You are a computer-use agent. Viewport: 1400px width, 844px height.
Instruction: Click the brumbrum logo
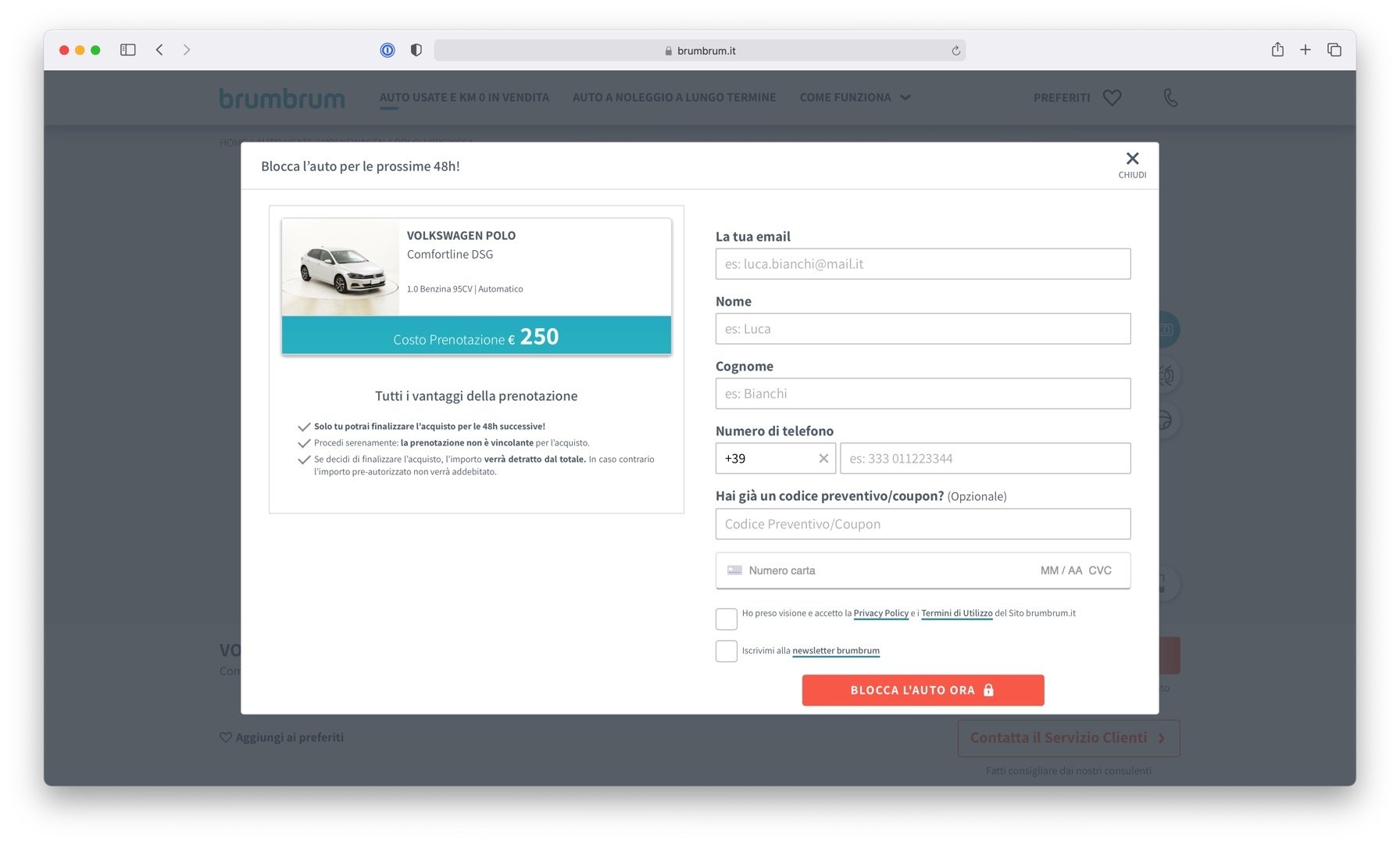[x=282, y=98]
